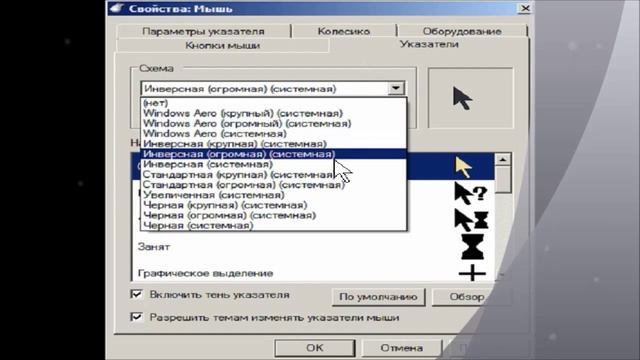Click the 'Отмена' cancel button
The image size is (640, 360).
(401, 348)
